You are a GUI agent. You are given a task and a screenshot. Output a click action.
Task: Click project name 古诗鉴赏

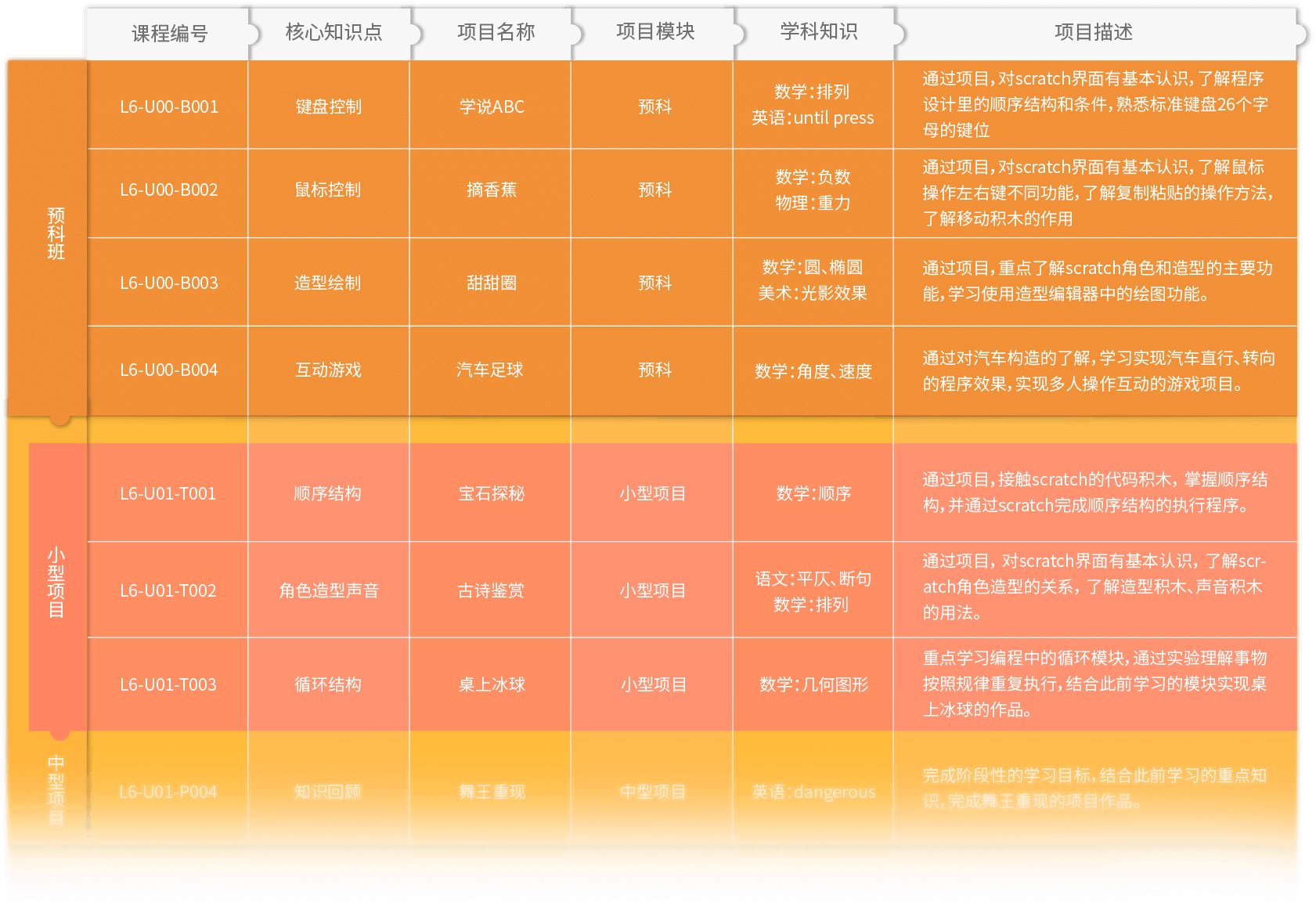pos(491,590)
